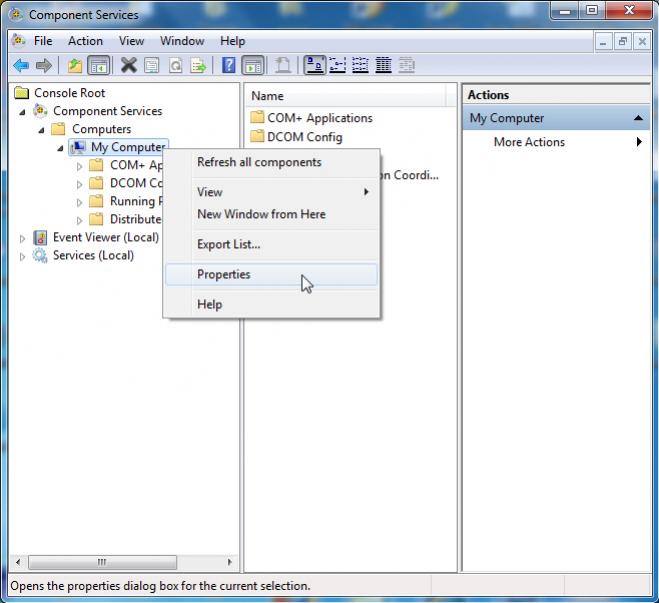Open the Action menu
Image resolution: width=659 pixels, height=603 pixels.
click(85, 41)
